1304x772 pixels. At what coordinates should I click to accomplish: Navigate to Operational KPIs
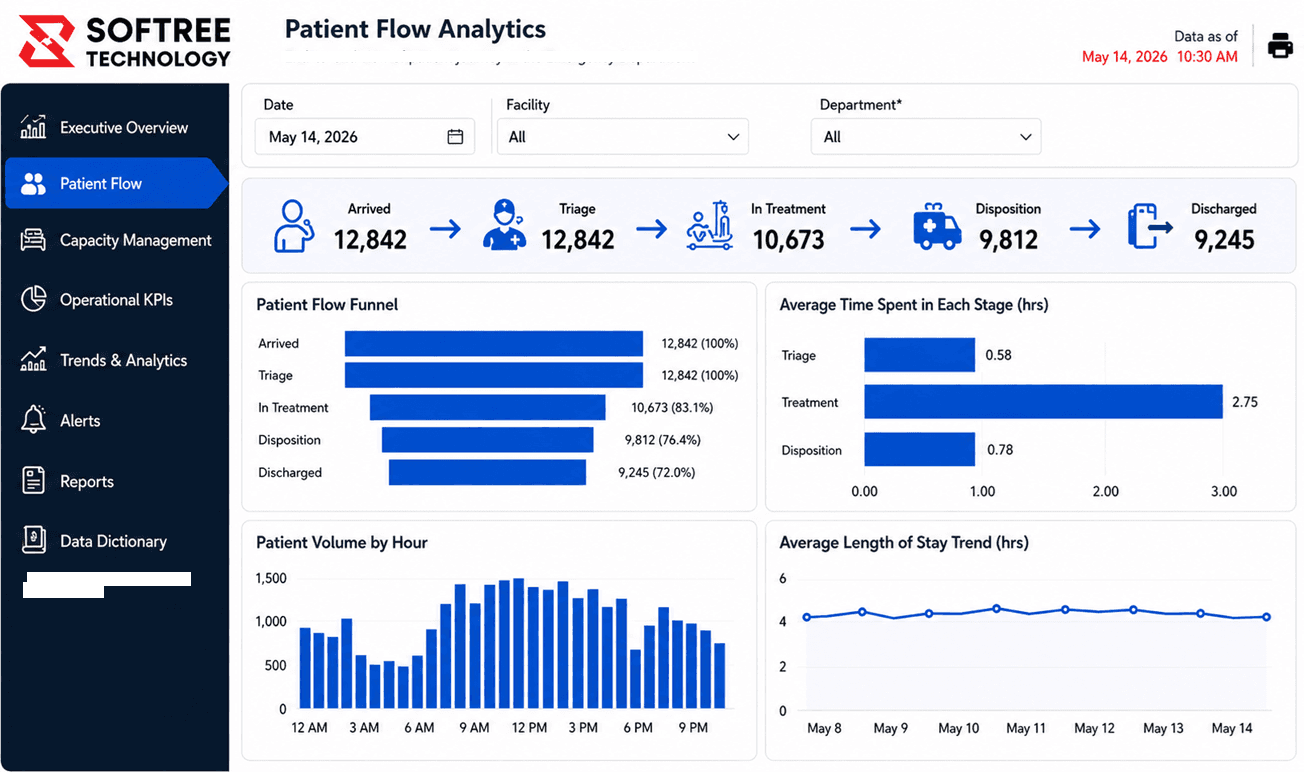tap(115, 299)
